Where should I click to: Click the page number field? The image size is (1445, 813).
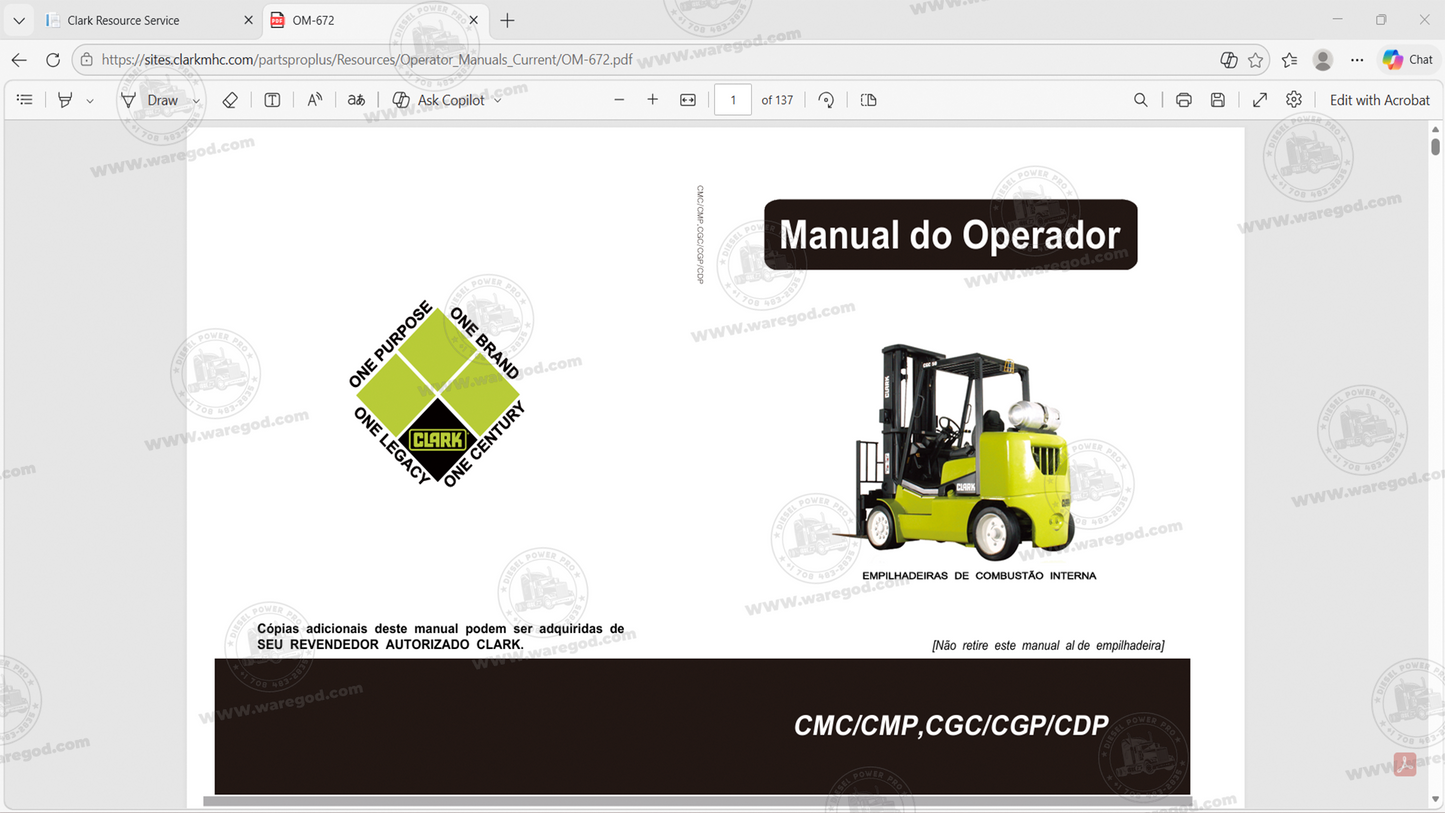tap(733, 100)
